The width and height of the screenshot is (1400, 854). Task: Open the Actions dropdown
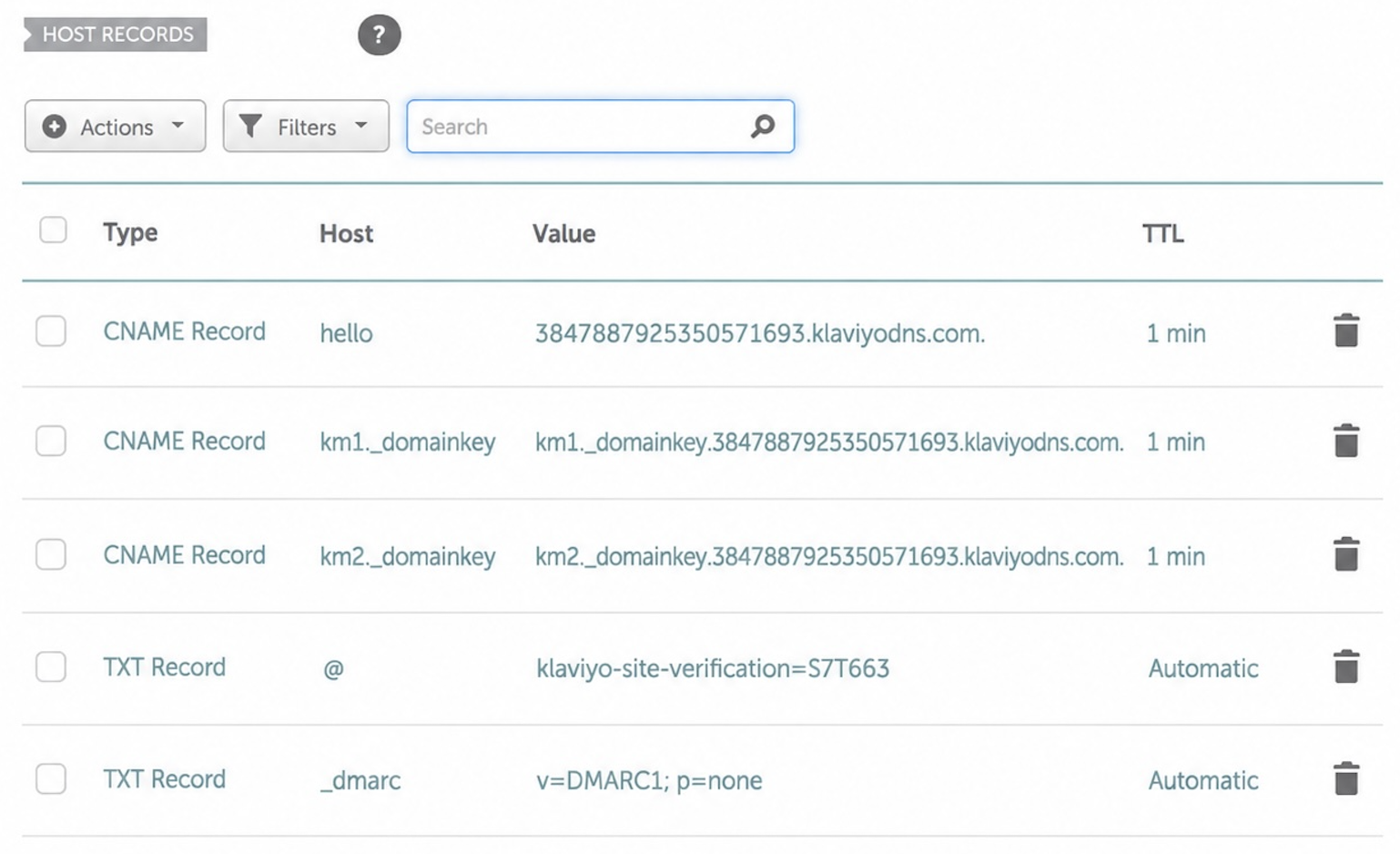click(115, 126)
